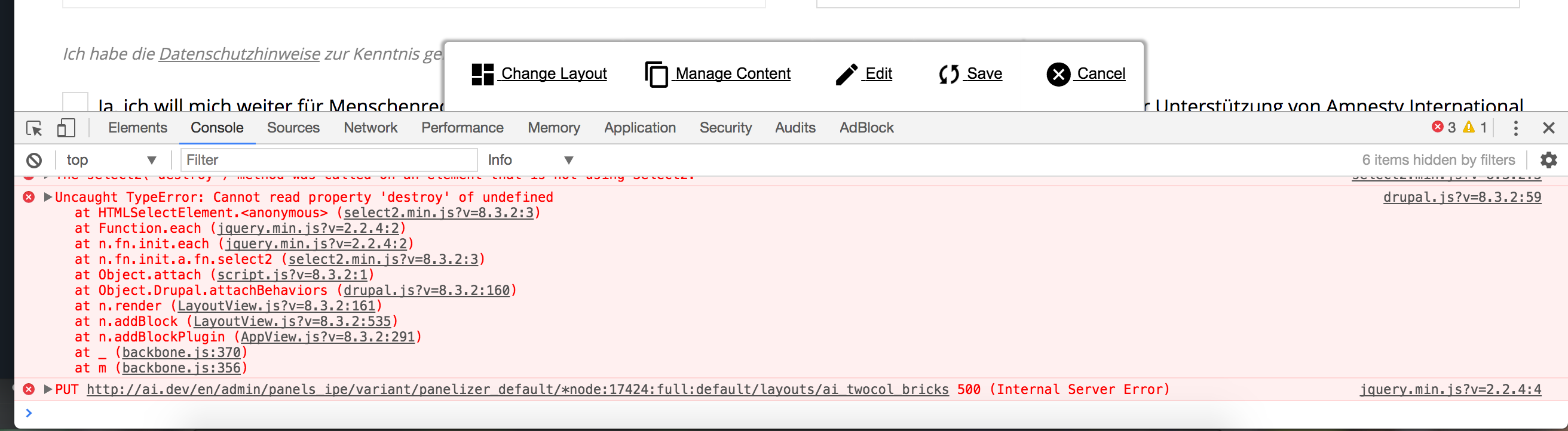The width and height of the screenshot is (1568, 431).
Task: Click the console Filter text field
Action: click(329, 161)
